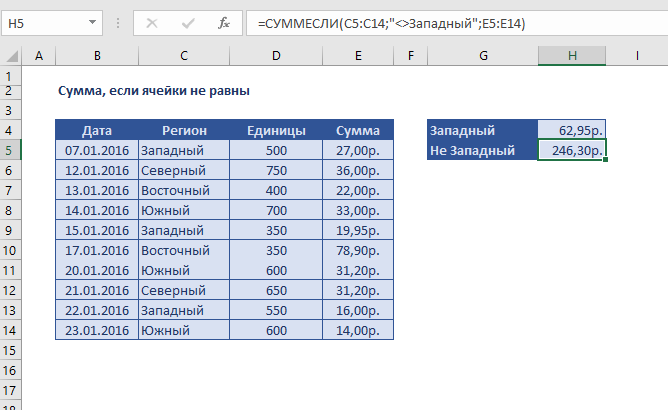Select cell with date 14.01.2016

97,211
